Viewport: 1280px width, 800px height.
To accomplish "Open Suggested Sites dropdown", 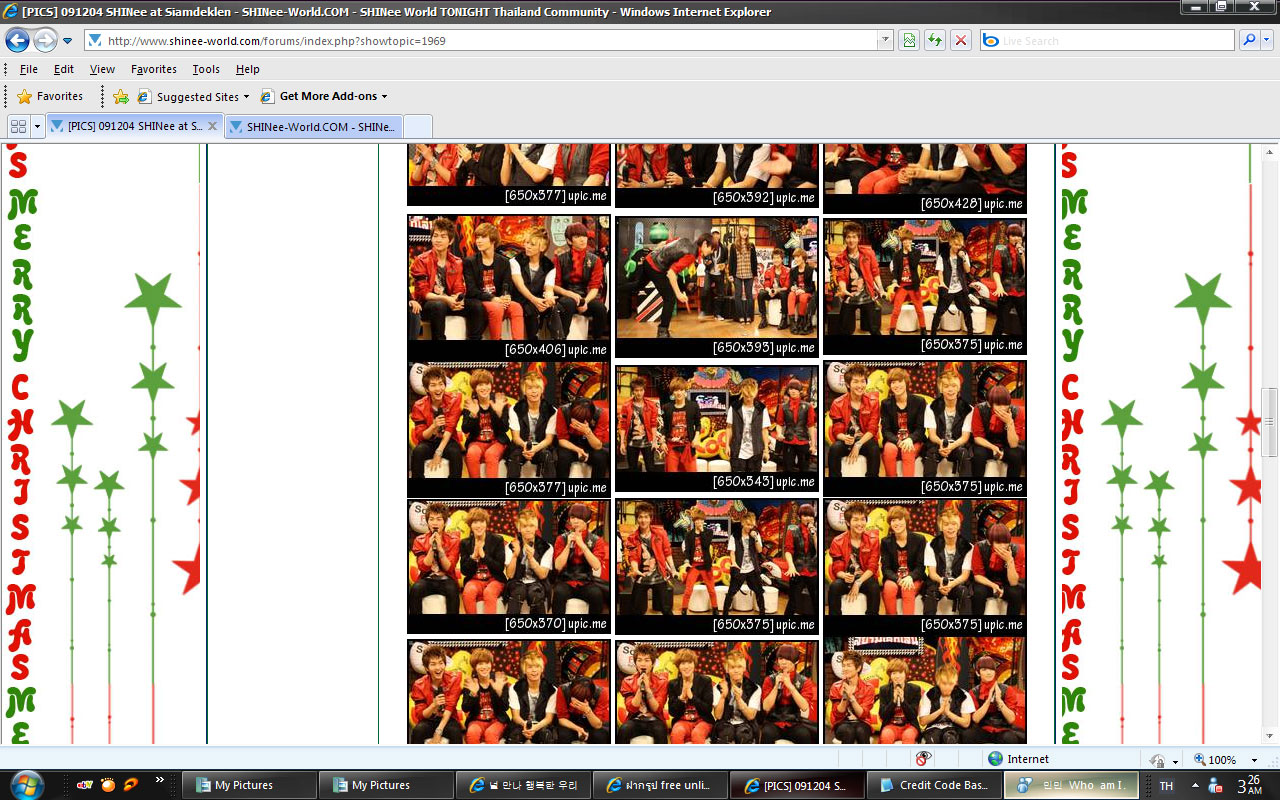I will click(194, 97).
